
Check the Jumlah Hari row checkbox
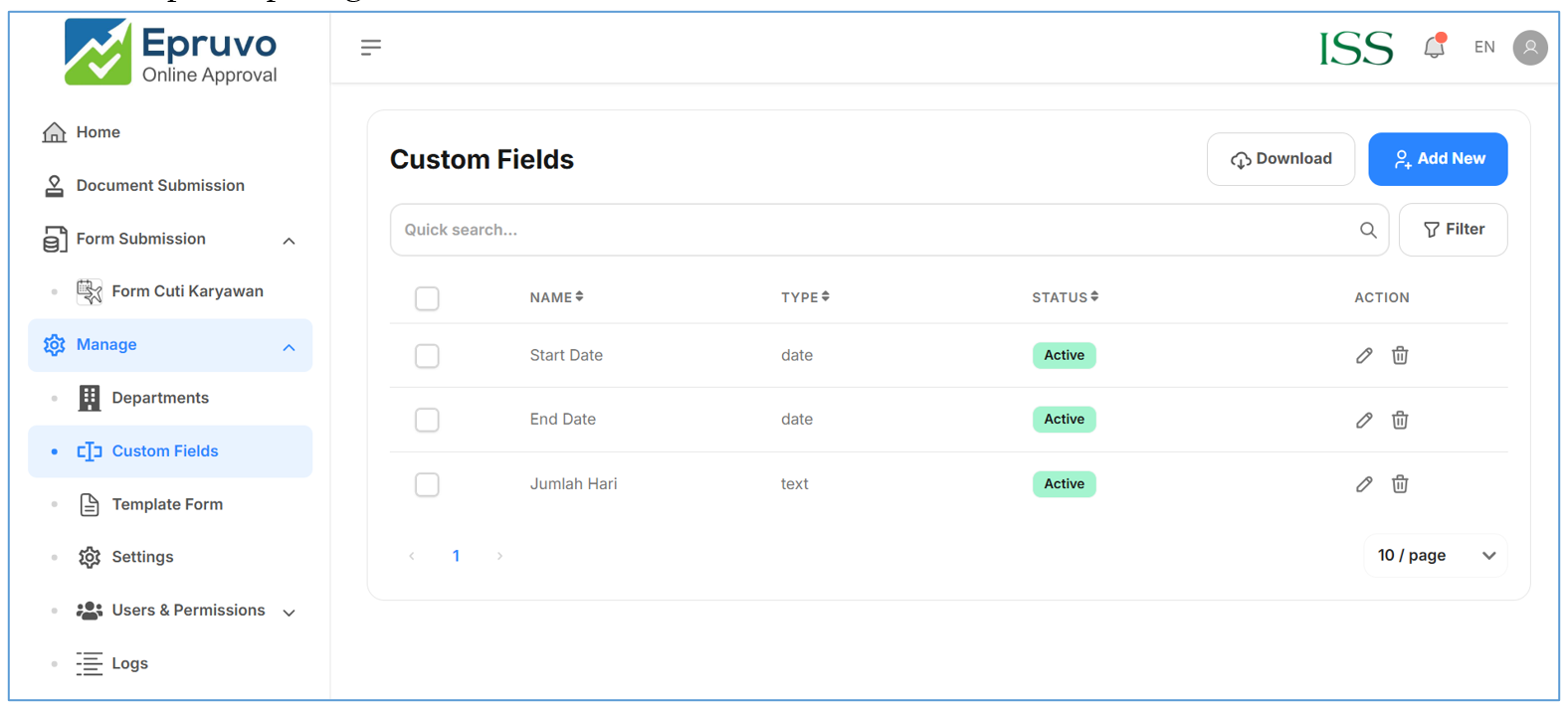click(427, 484)
